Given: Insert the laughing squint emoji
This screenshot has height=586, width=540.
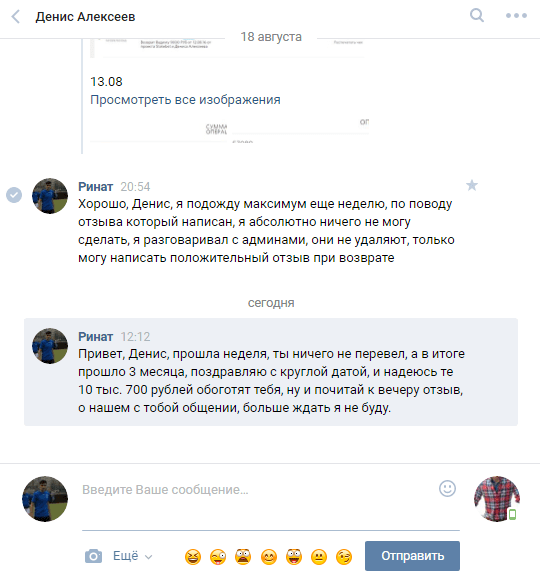Looking at the screenshot, I should point(193,557).
